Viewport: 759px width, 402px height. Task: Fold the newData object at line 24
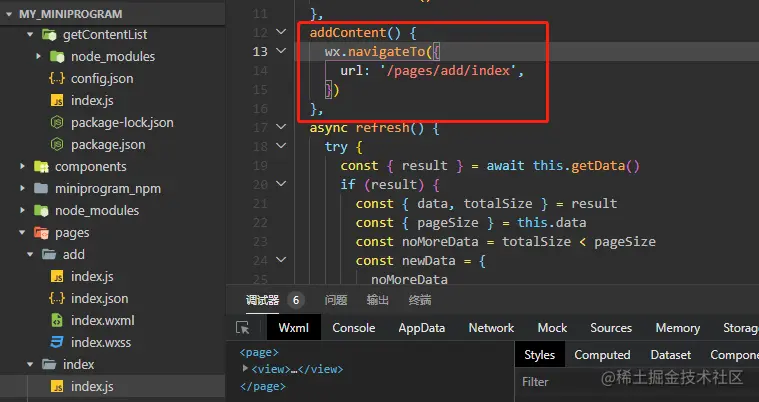click(281, 260)
